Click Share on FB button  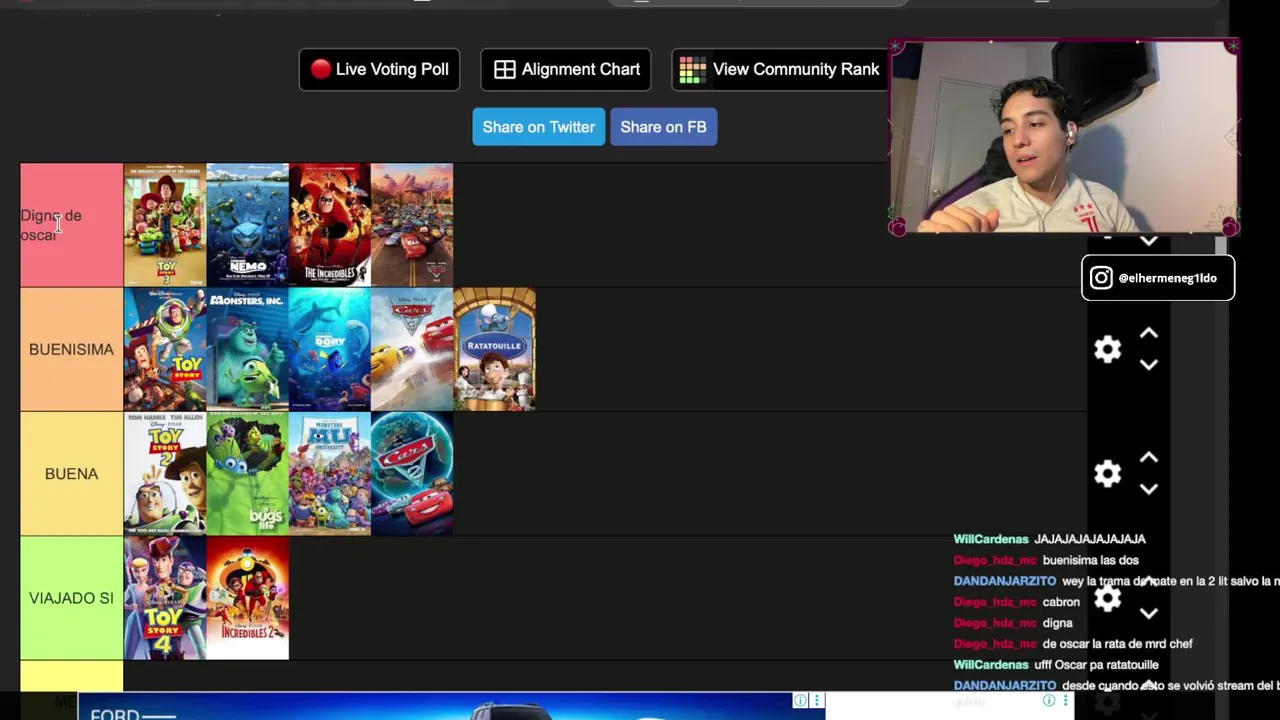(x=663, y=127)
